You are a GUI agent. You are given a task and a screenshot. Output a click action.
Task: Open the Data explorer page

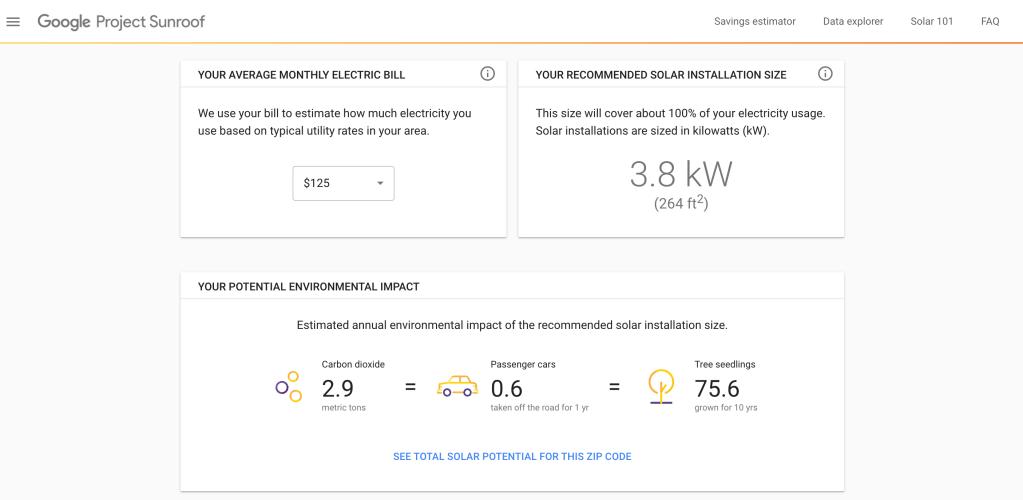tap(852, 22)
